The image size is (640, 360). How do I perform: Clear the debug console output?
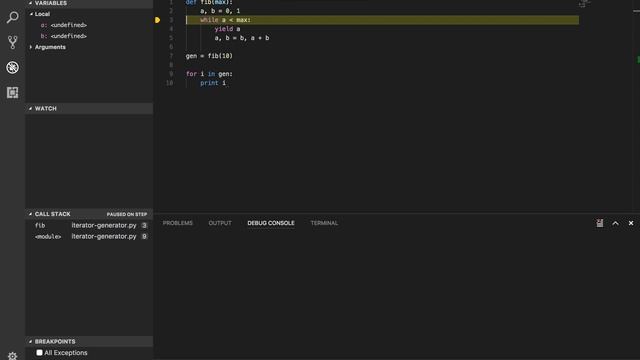pyautogui.click(x=600, y=223)
